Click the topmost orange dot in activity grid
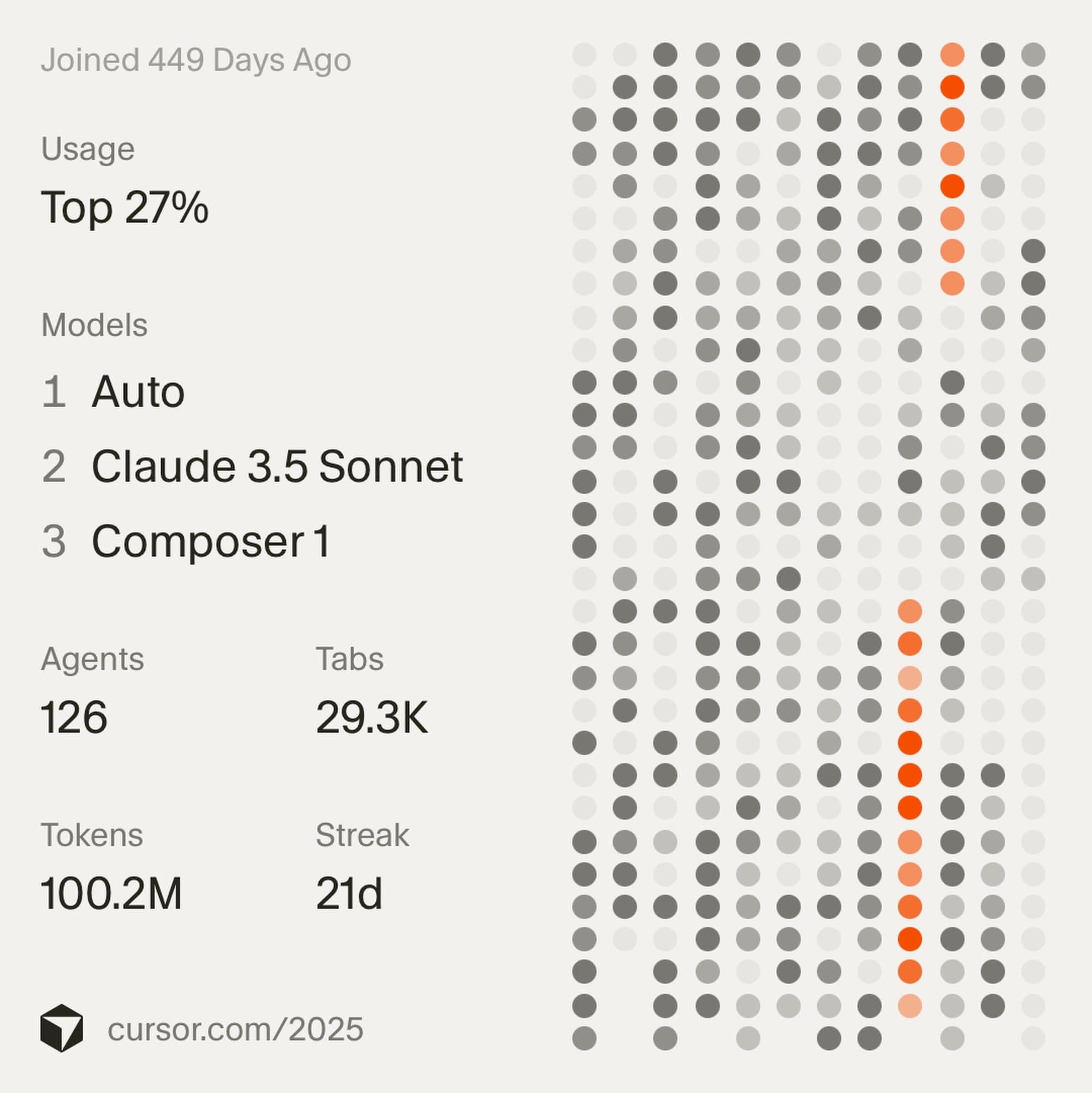 tap(952, 55)
